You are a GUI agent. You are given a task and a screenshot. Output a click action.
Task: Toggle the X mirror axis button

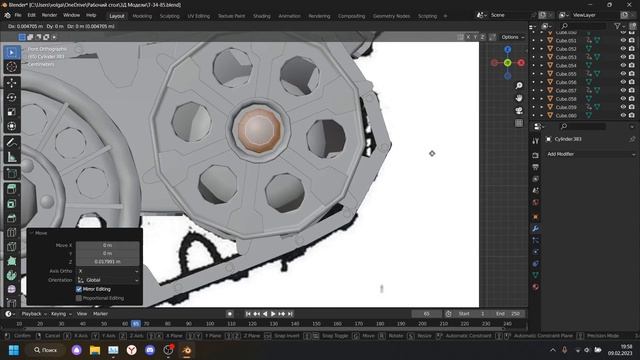[x=468, y=37]
